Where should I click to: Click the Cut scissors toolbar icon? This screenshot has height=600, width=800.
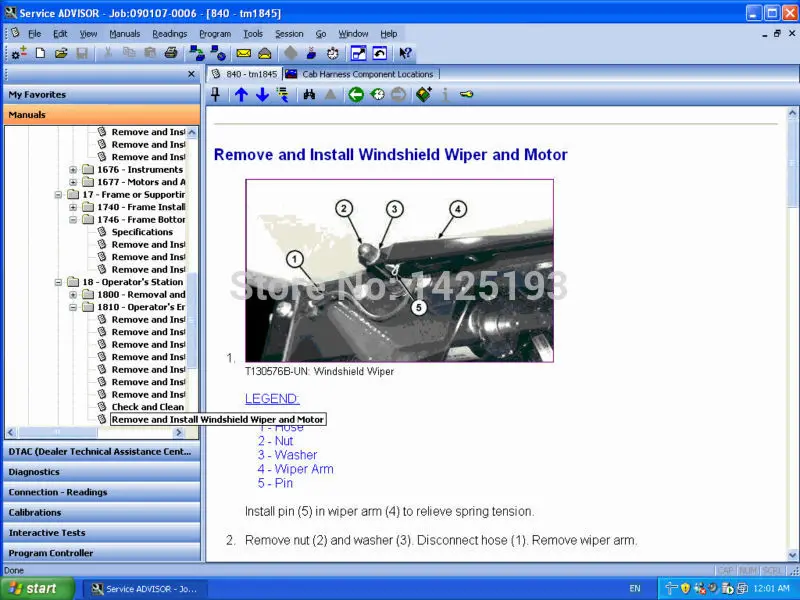108,53
